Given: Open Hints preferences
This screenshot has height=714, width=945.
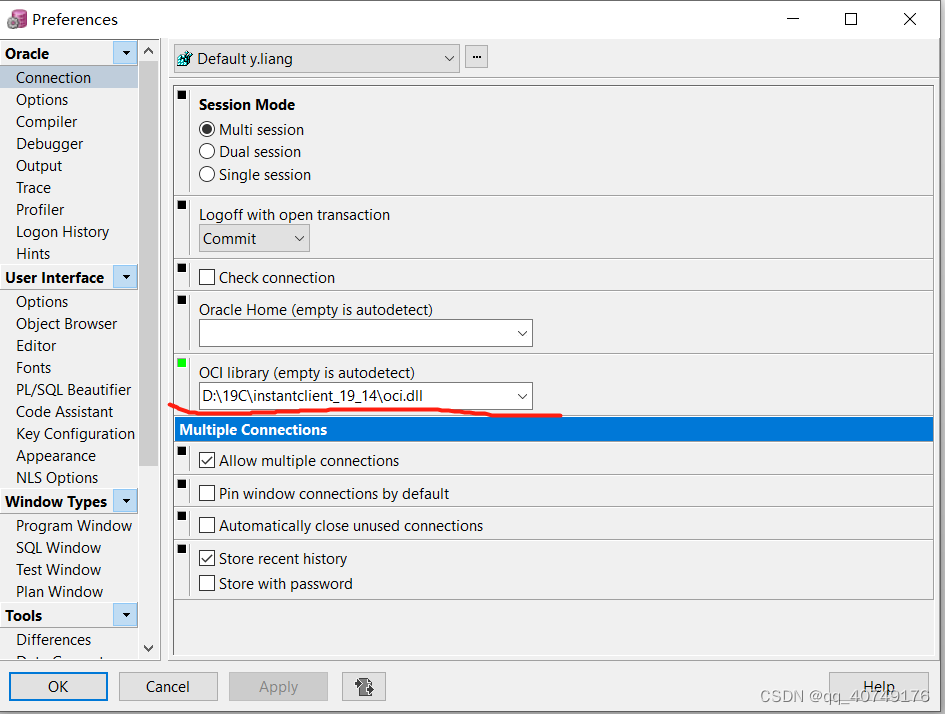Looking at the screenshot, I should (33, 254).
